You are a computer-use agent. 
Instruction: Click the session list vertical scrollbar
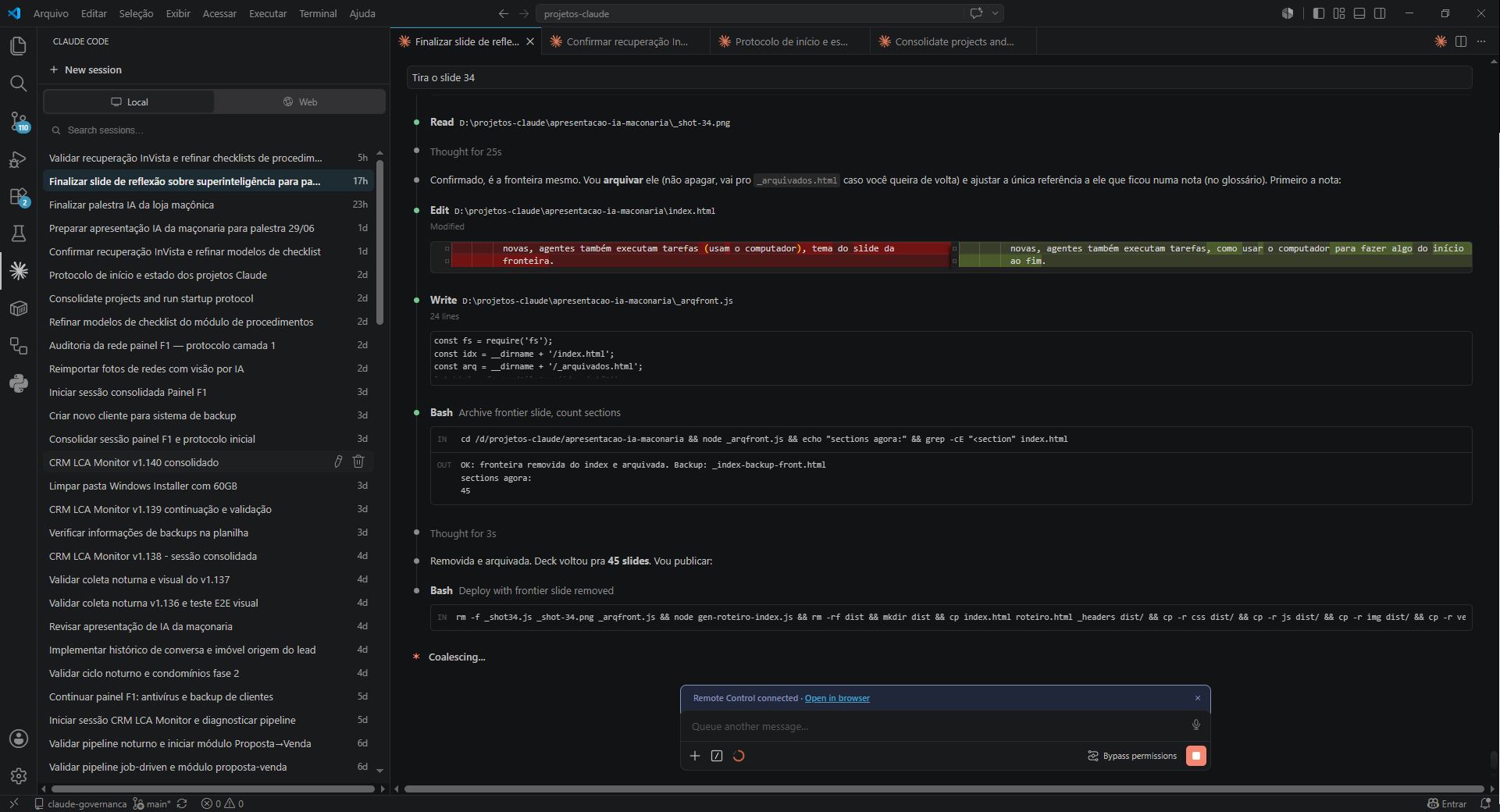380,241
